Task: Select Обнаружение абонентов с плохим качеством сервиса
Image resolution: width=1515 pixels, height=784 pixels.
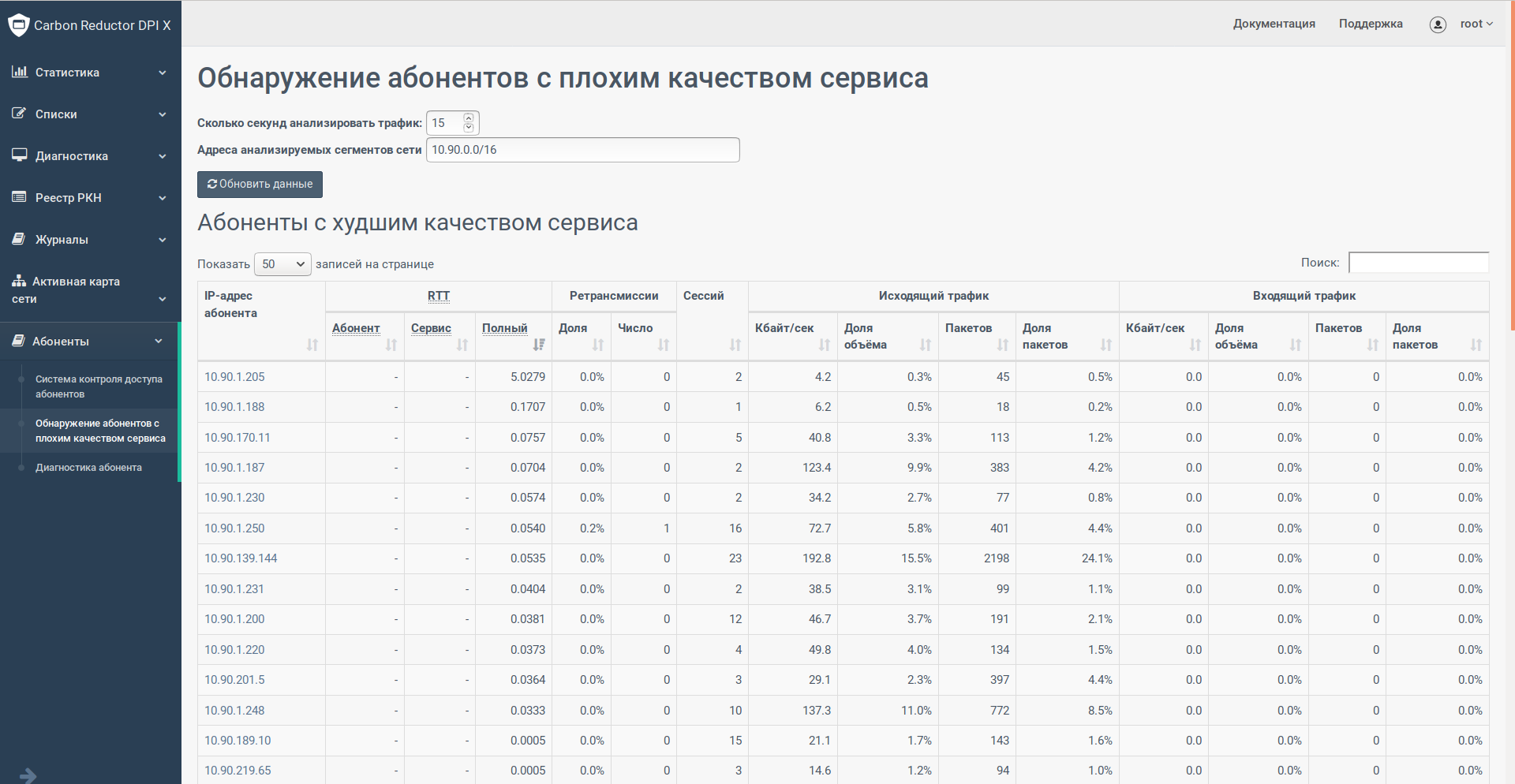Action: point(100,431)
